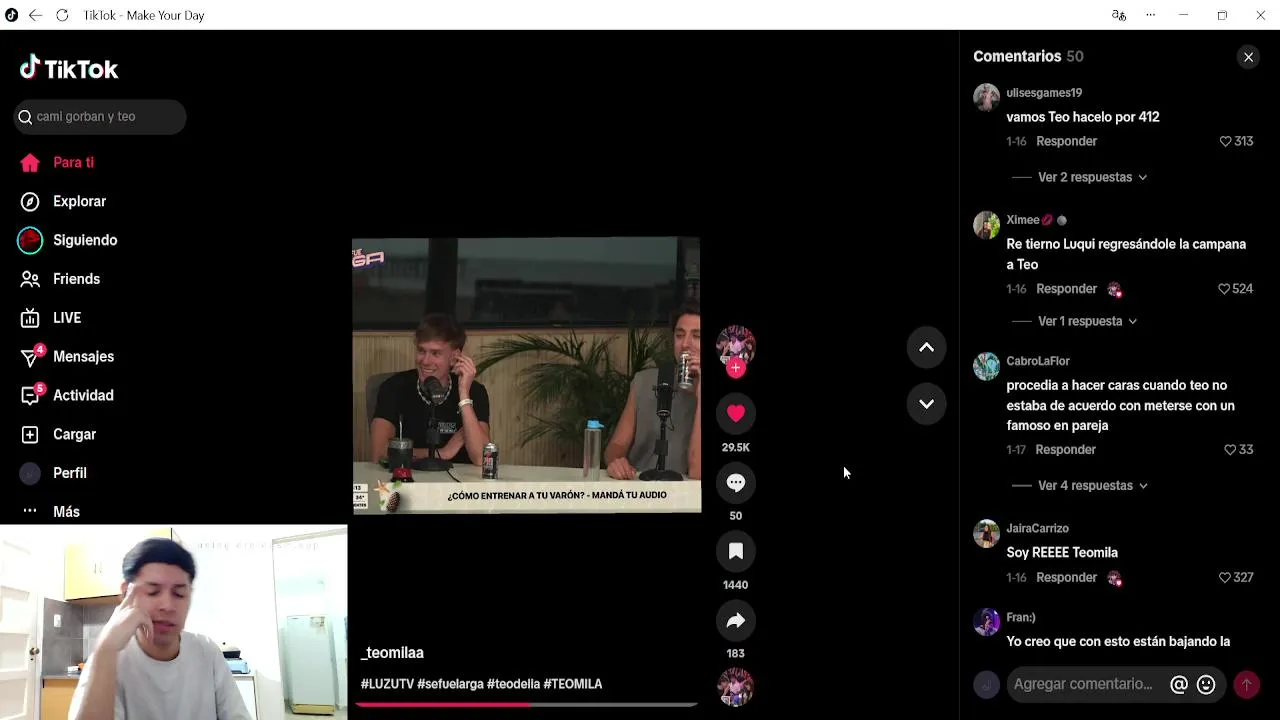Image resolution: width=1280 pixels, height=720 pixels.
Task: Open the #teodella hashtag
Action: tap(513, 685)
